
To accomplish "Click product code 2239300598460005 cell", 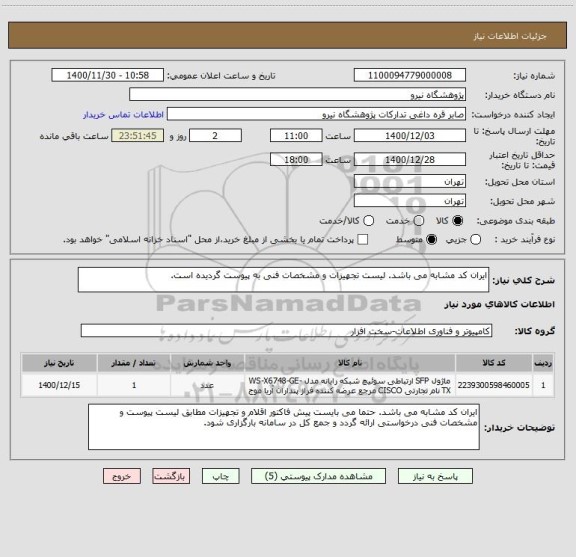I will [494, 385].
